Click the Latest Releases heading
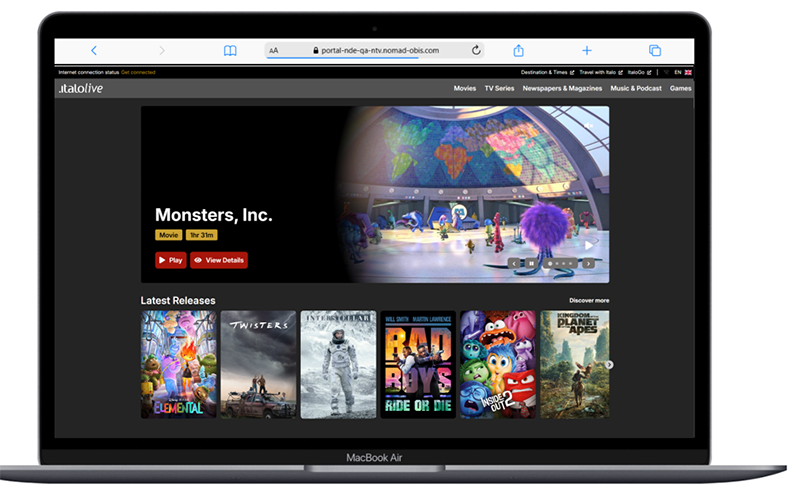Viewport: 794px width, 484px height. tap(178, 300)
